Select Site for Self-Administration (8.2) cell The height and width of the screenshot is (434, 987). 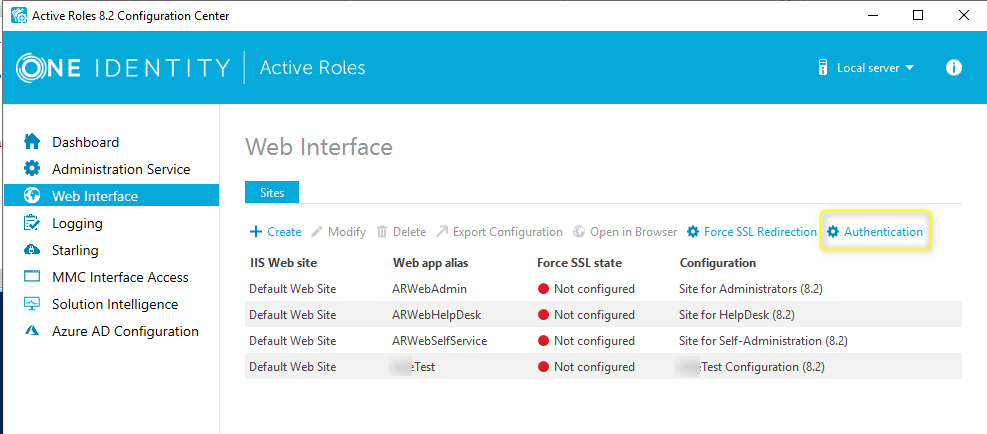763,341
